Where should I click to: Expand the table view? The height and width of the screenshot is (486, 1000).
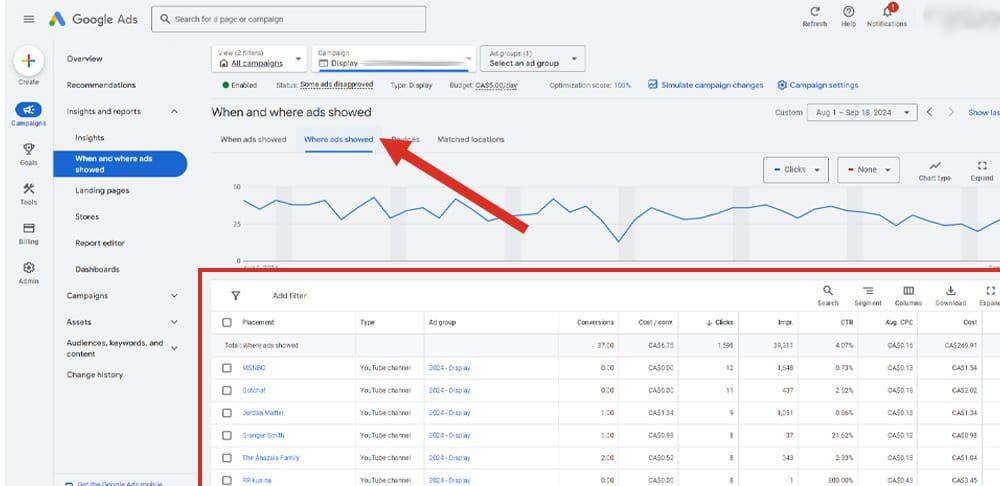(990, 295)
